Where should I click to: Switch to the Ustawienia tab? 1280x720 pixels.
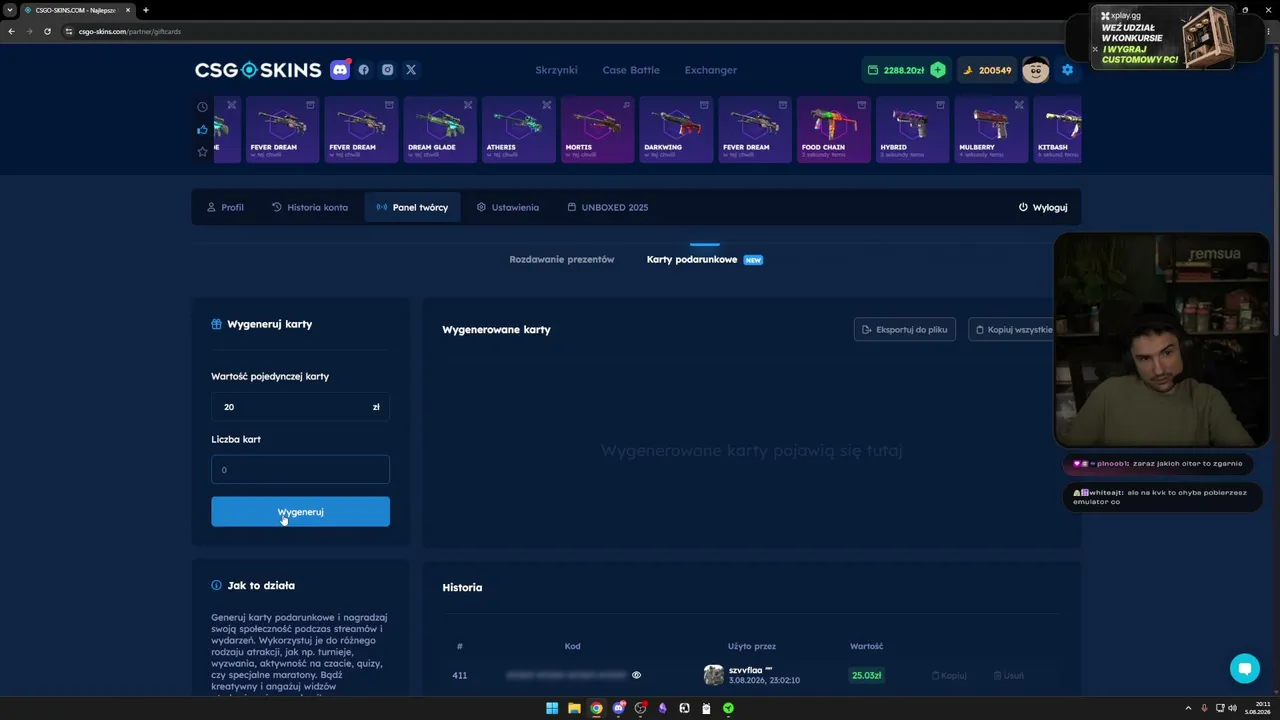pos(507,207)
